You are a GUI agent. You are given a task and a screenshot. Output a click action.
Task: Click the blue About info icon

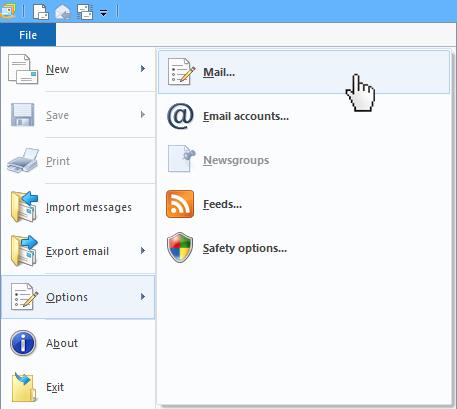click(23, 343)
